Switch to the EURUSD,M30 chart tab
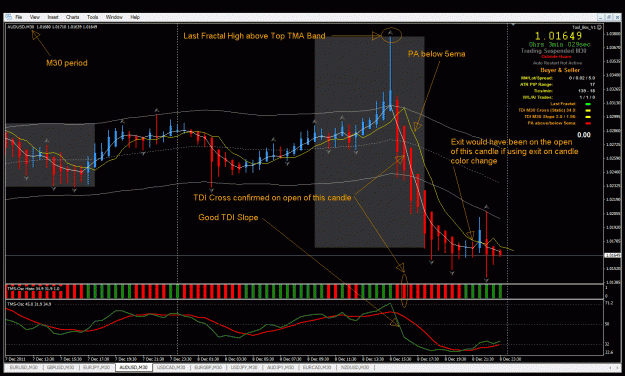 [x=24, y=367]
